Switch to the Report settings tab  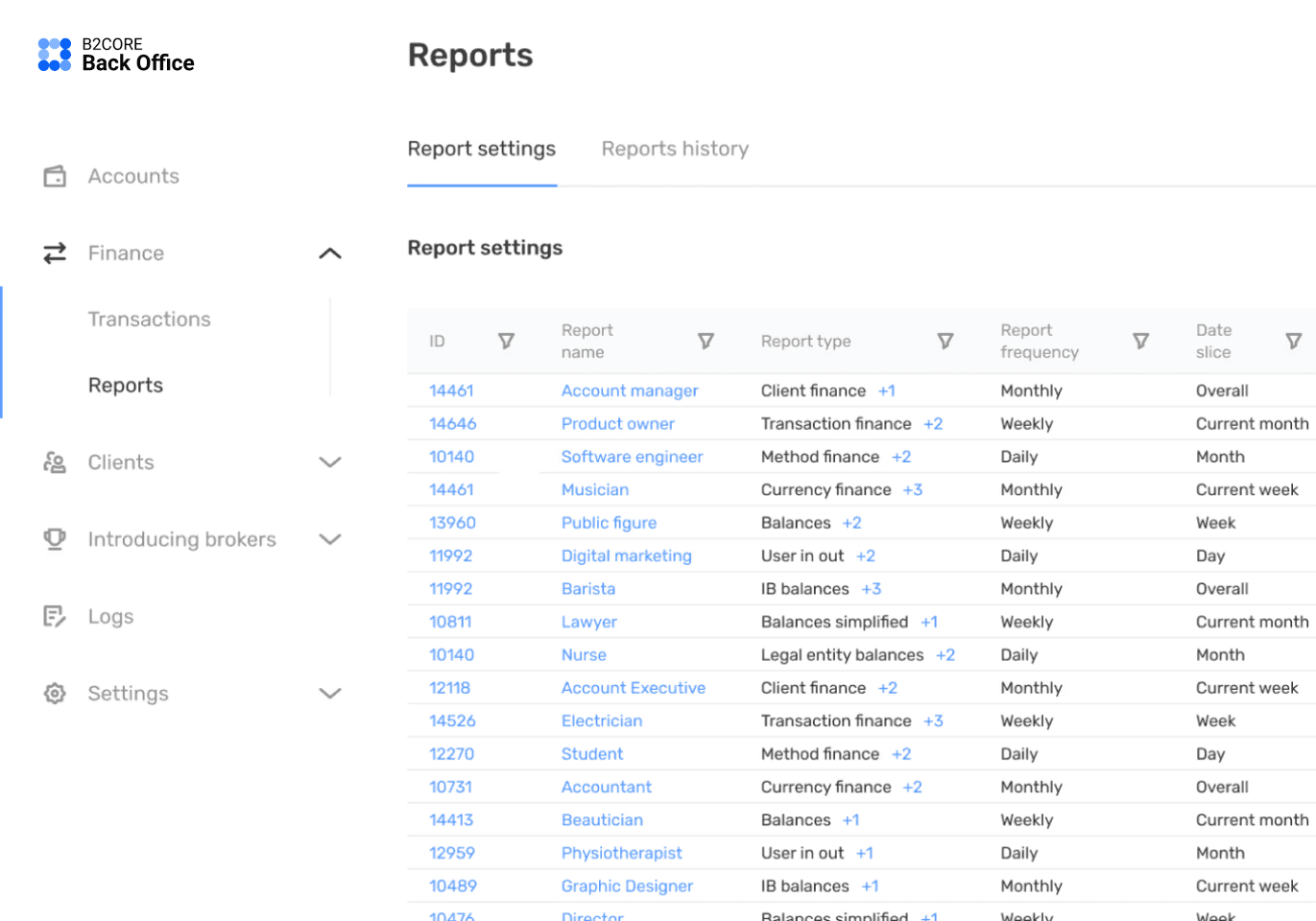482,149
